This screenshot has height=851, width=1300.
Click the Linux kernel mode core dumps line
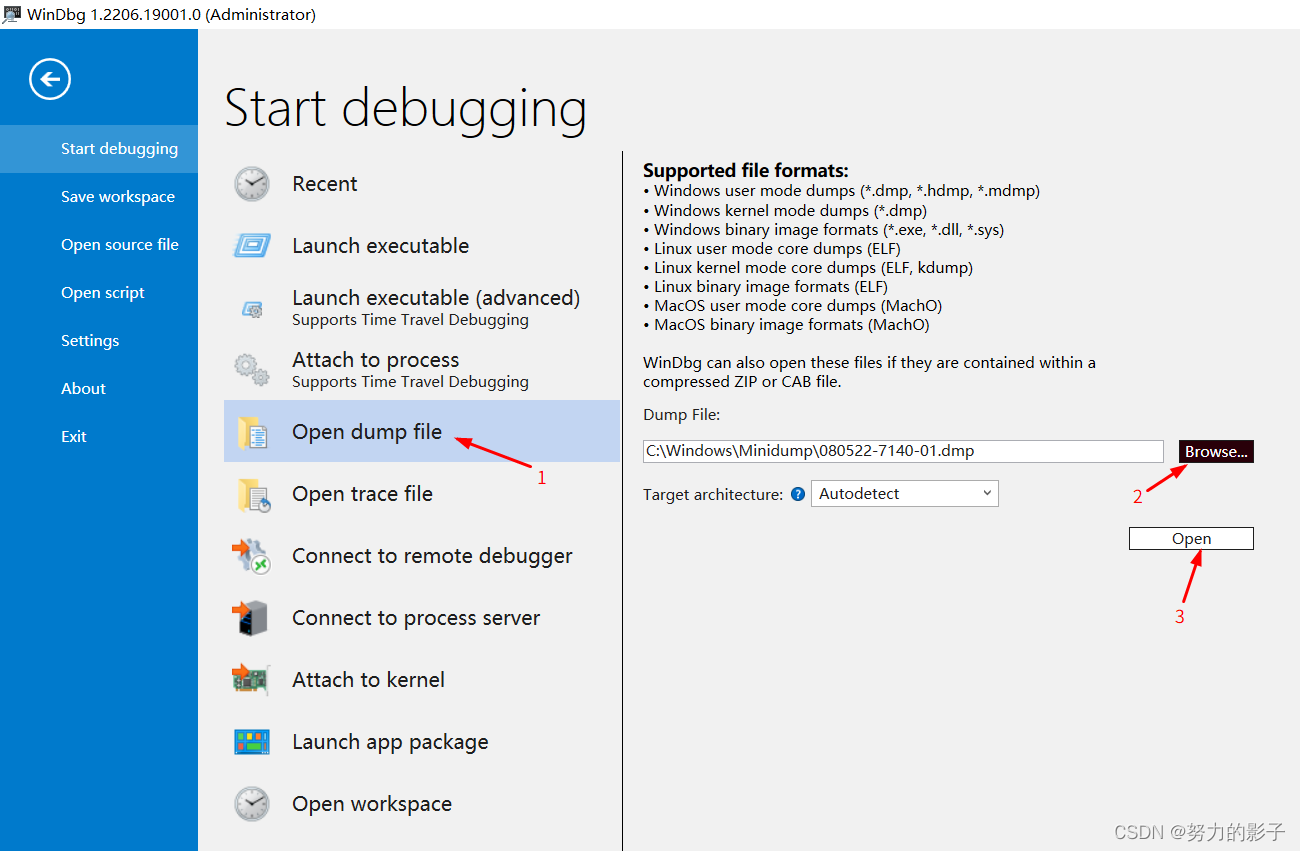tap(808, 268)
